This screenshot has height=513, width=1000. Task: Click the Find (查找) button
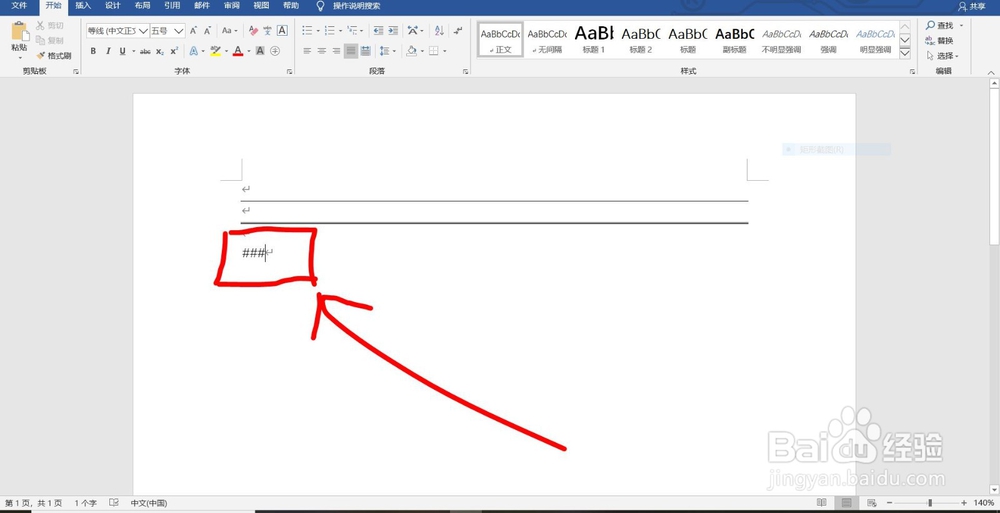point(940,26)
